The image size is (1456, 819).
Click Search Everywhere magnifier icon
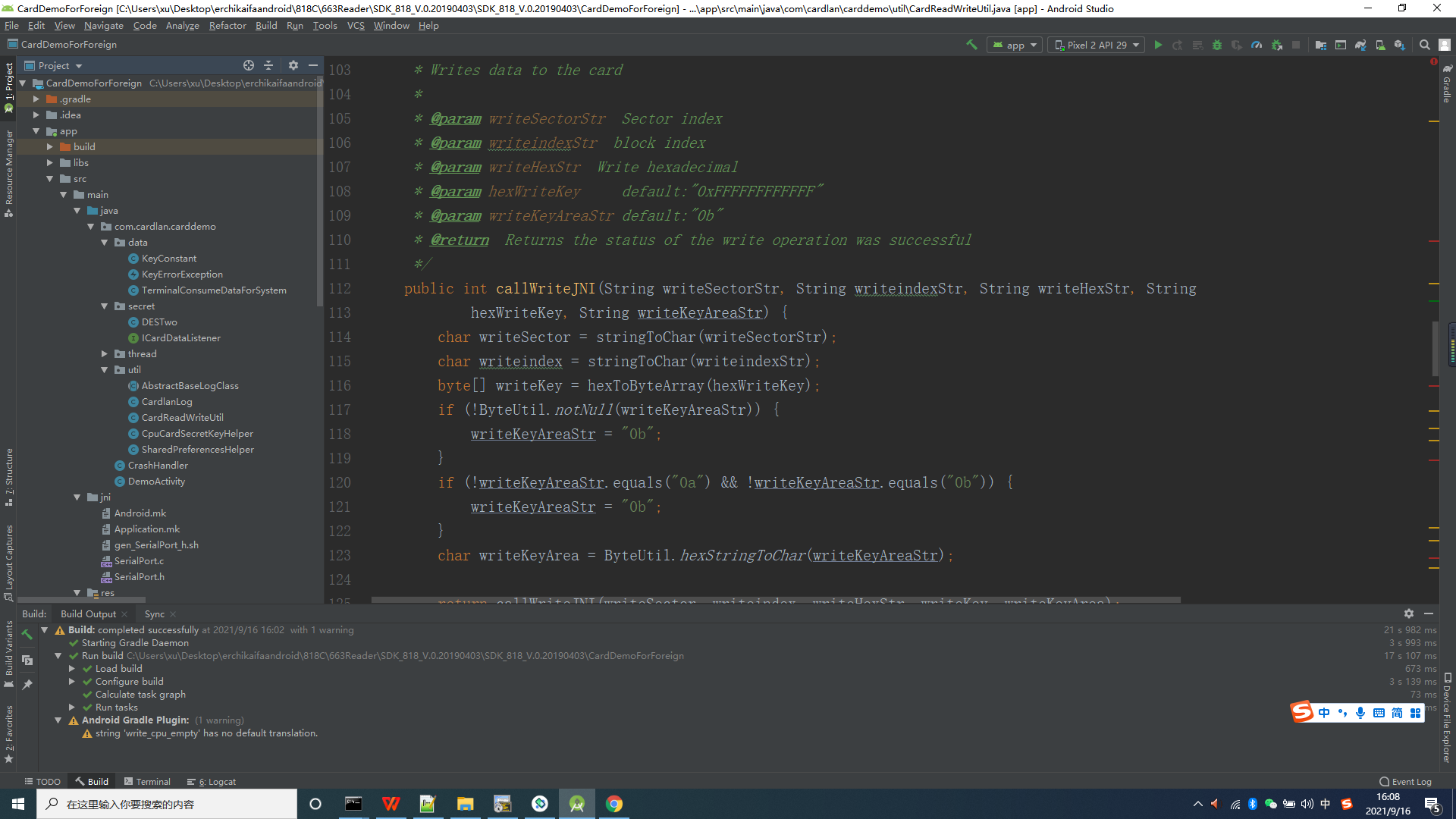click(1425, 45)
